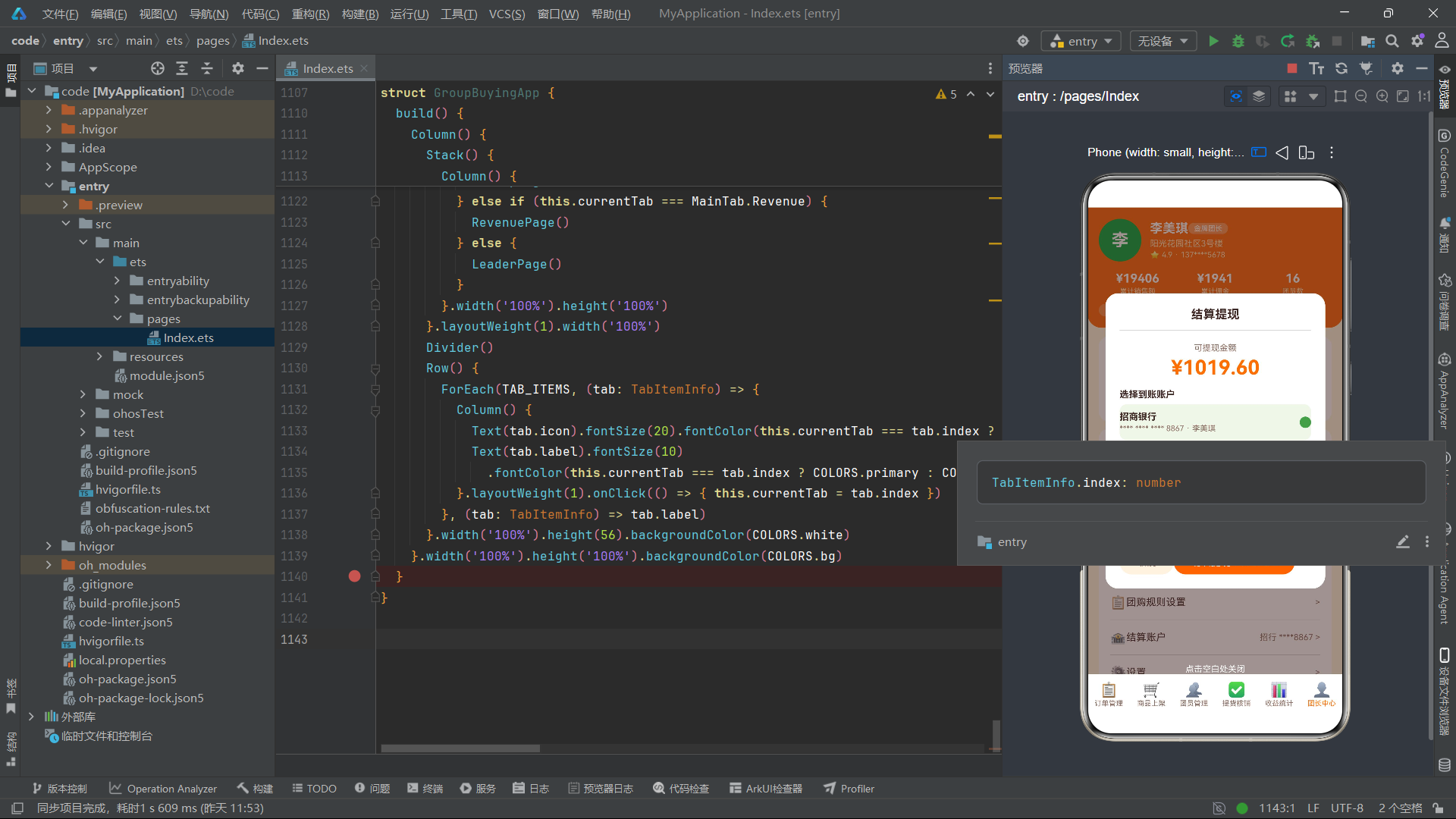Go to next highlighted warning arrow
Screen dimensions: 1456x819
pos(990,94)
